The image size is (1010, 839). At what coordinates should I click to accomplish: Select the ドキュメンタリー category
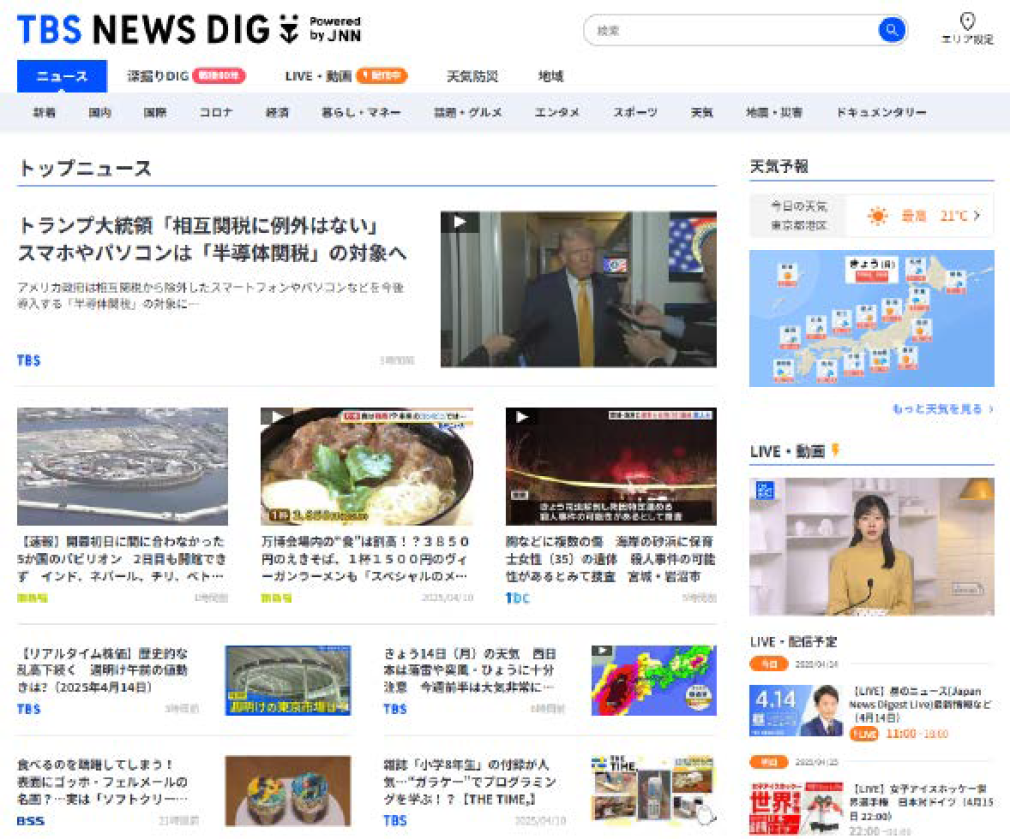coord(881,112)
